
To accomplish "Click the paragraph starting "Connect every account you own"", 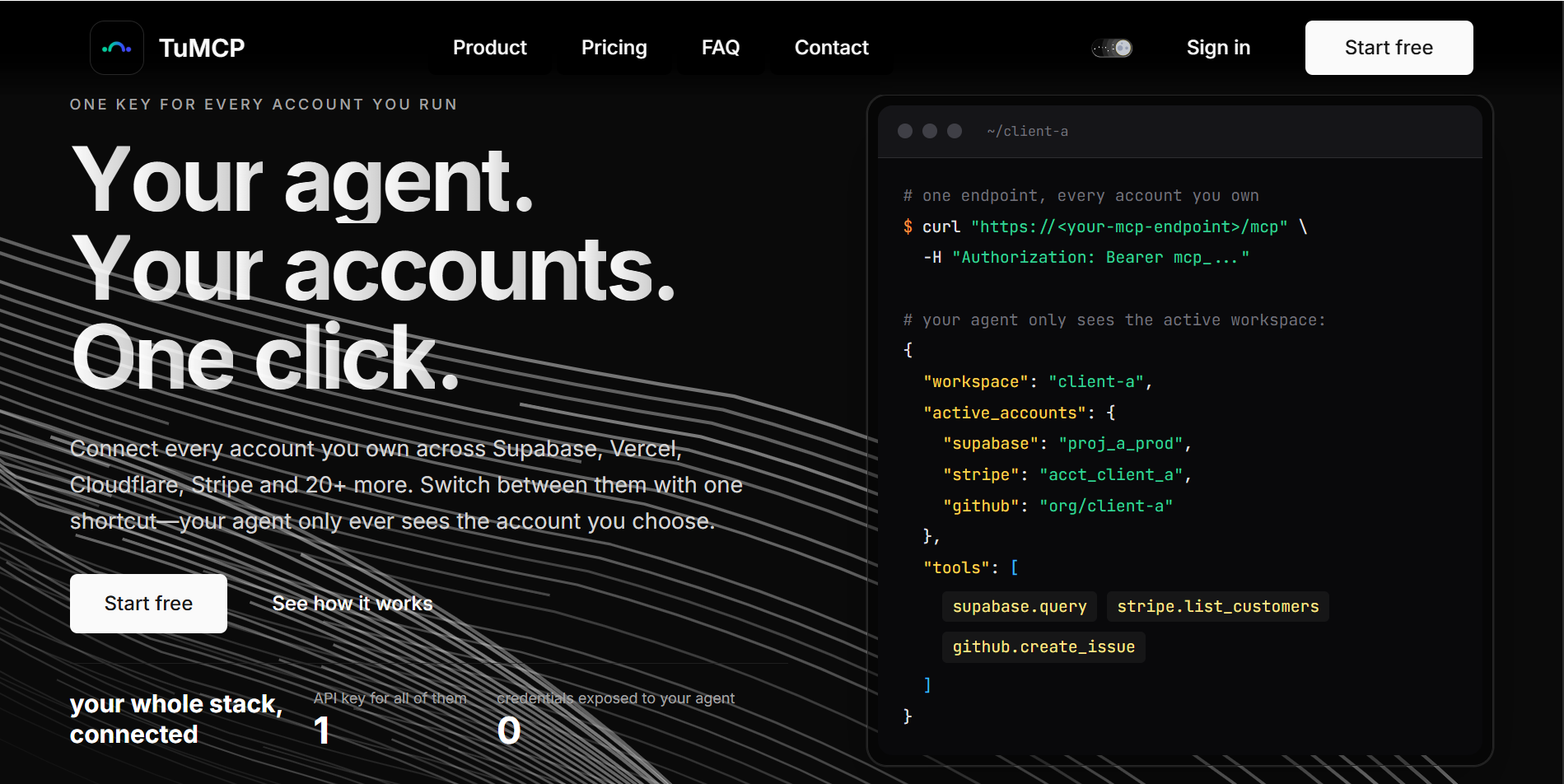I will click(406, 485).
